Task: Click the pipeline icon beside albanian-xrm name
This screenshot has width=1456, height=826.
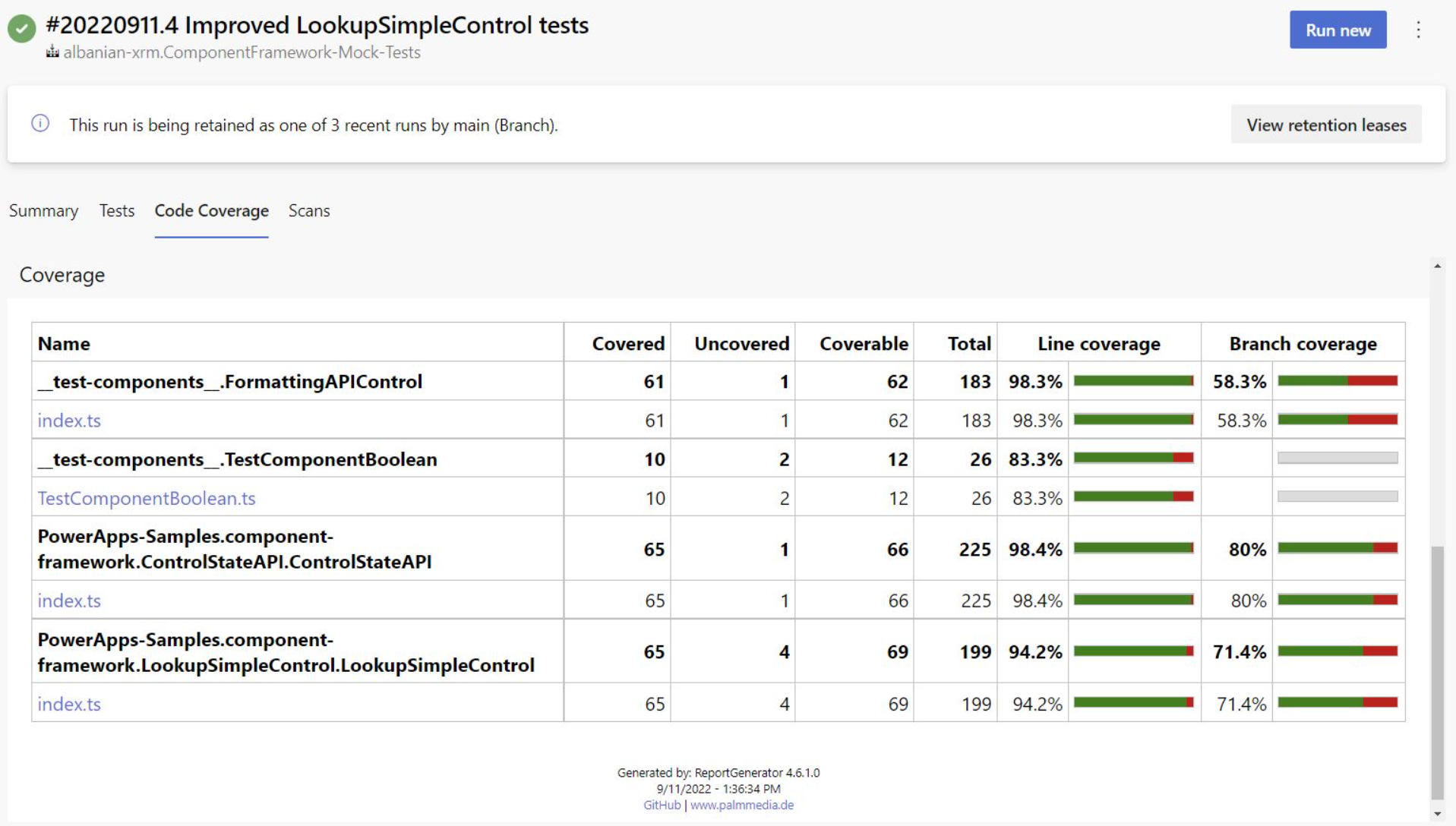Action: [52, 52]
